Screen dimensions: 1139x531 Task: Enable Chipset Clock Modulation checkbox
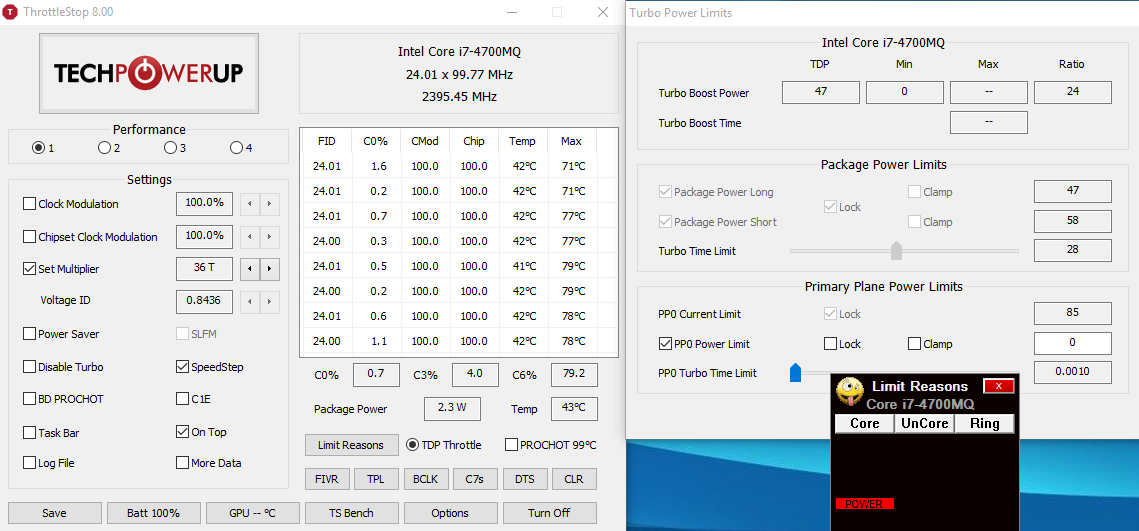29,237
